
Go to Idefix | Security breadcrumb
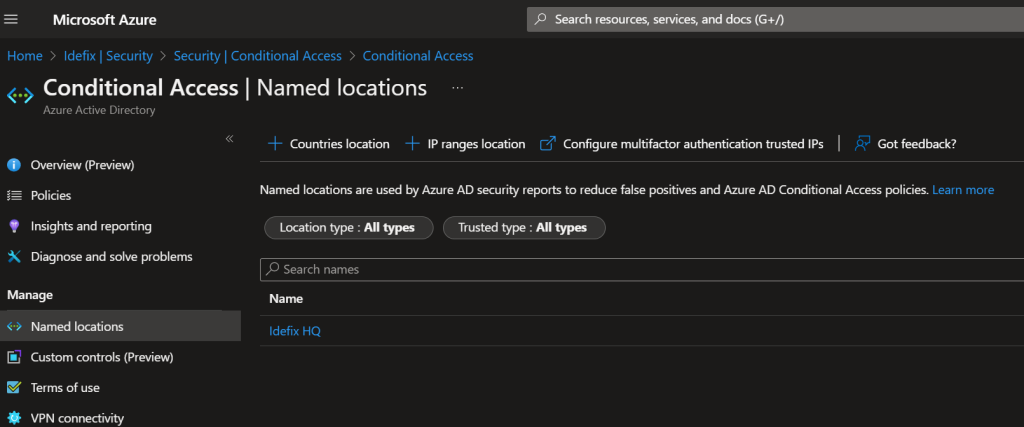pyautogui.click(x=108, y=56)
